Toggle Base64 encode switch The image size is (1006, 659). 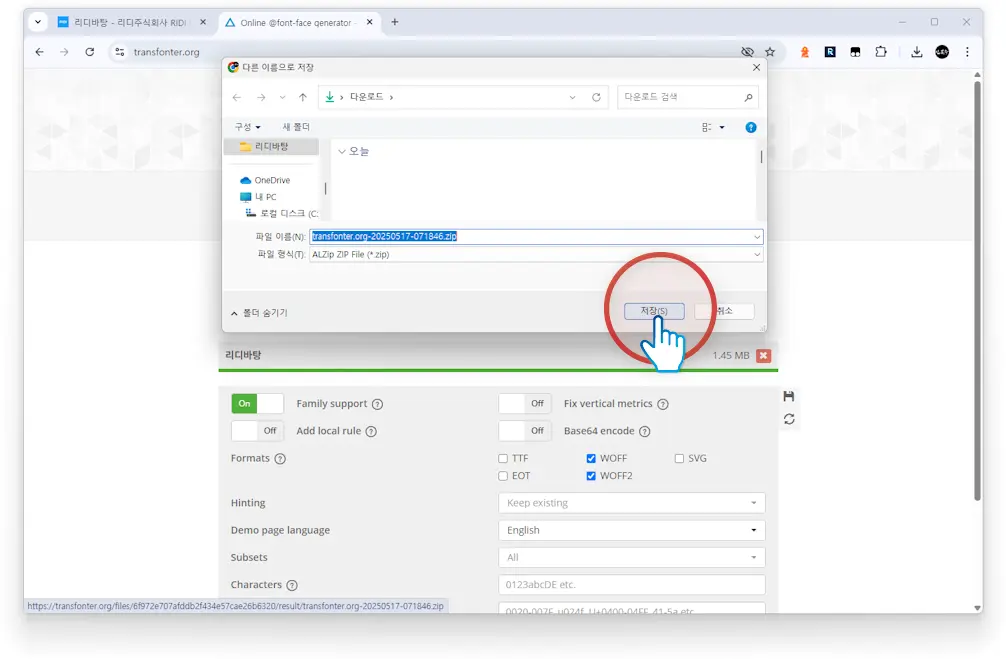pyautogui.click(x=525, y=431)
